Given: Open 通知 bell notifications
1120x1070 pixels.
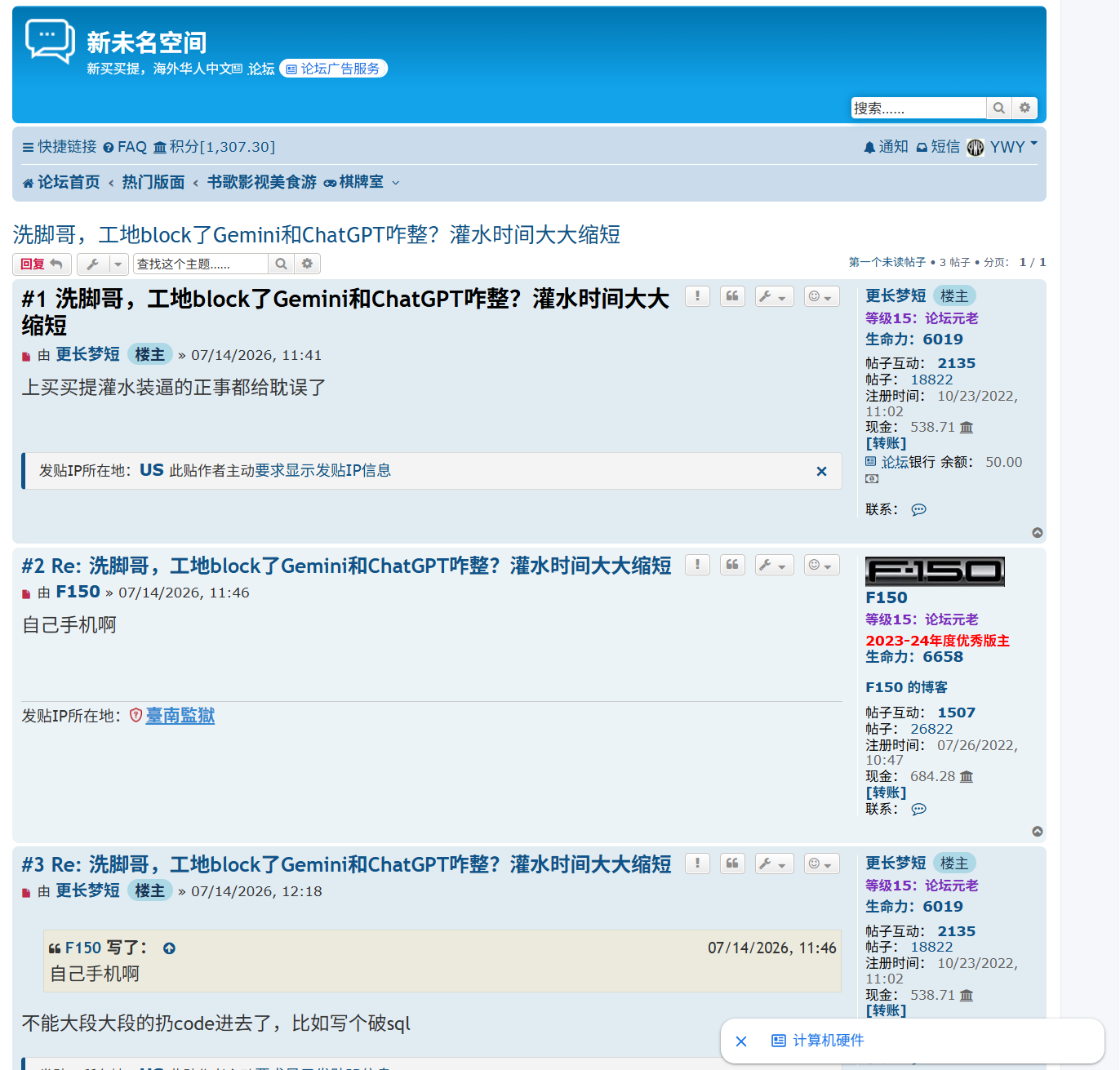Looking at the screenshot, I should (x=886, y=147).
